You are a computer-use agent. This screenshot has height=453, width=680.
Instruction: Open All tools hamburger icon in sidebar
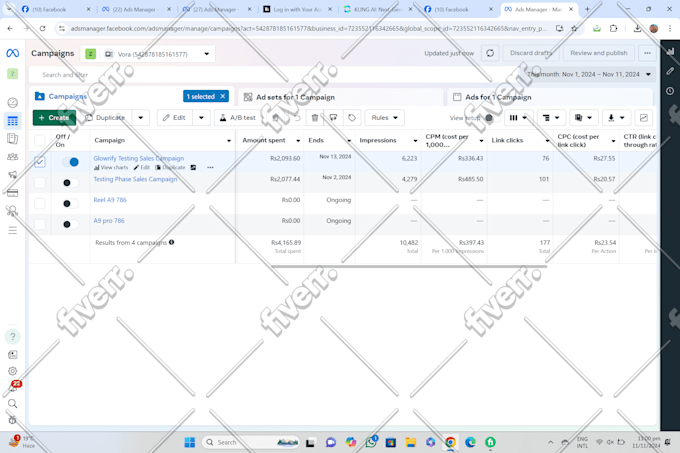[13, 230]
